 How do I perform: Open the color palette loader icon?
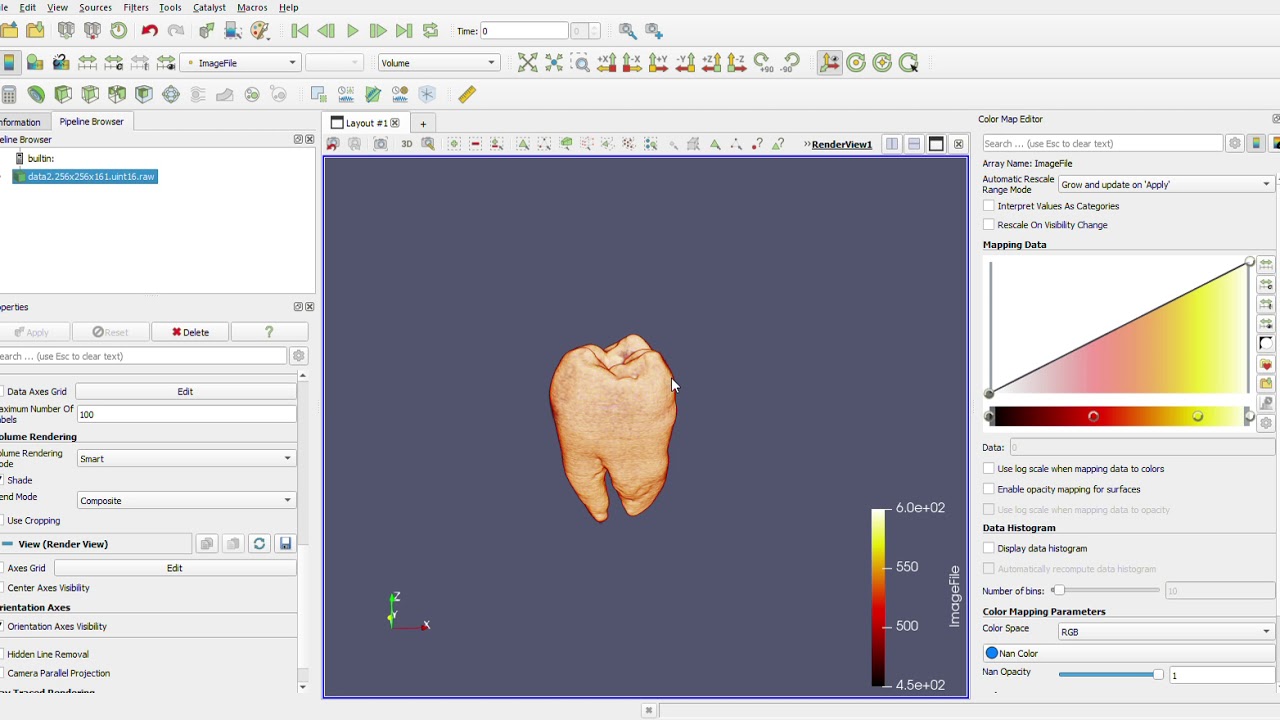pos(260,31)
